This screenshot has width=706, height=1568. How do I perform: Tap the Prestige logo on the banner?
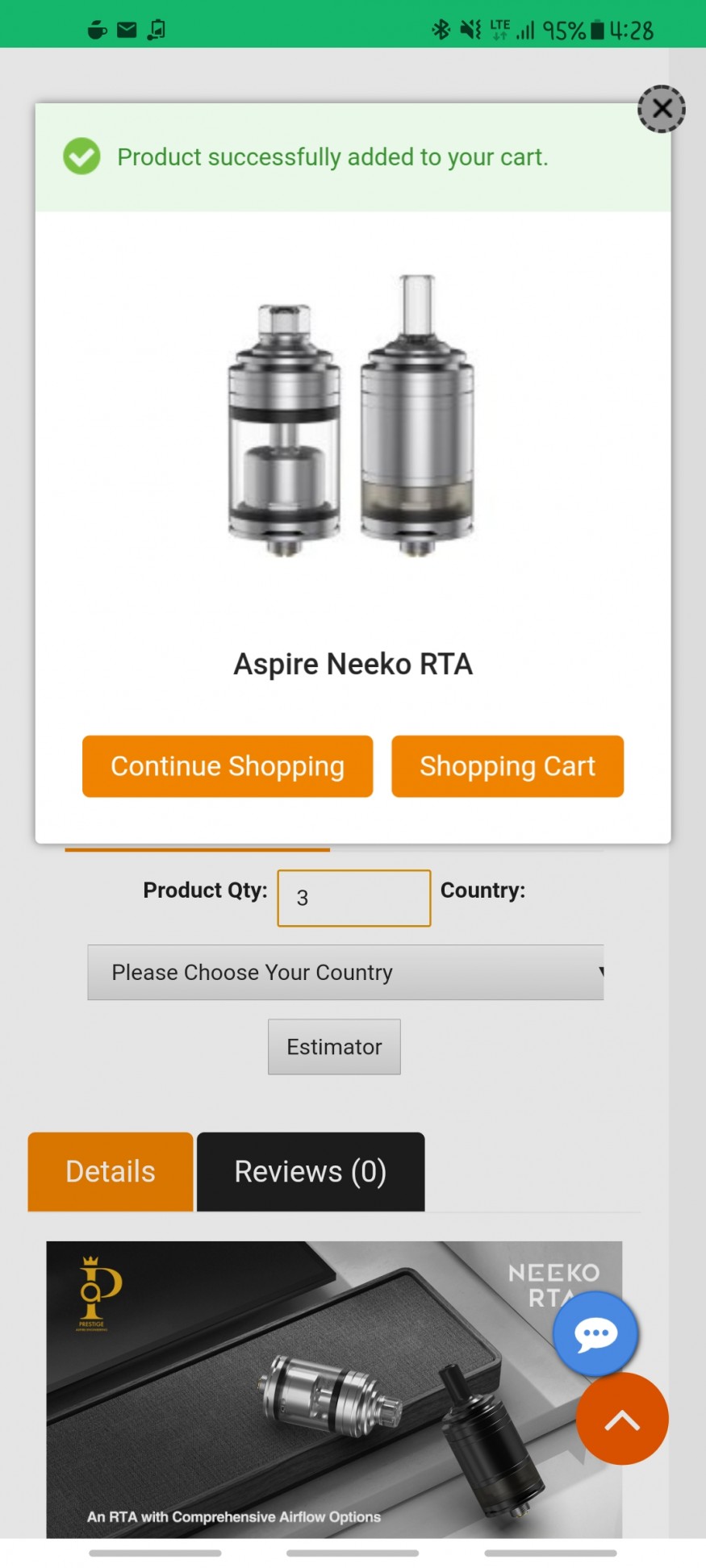coord(99,1291)
